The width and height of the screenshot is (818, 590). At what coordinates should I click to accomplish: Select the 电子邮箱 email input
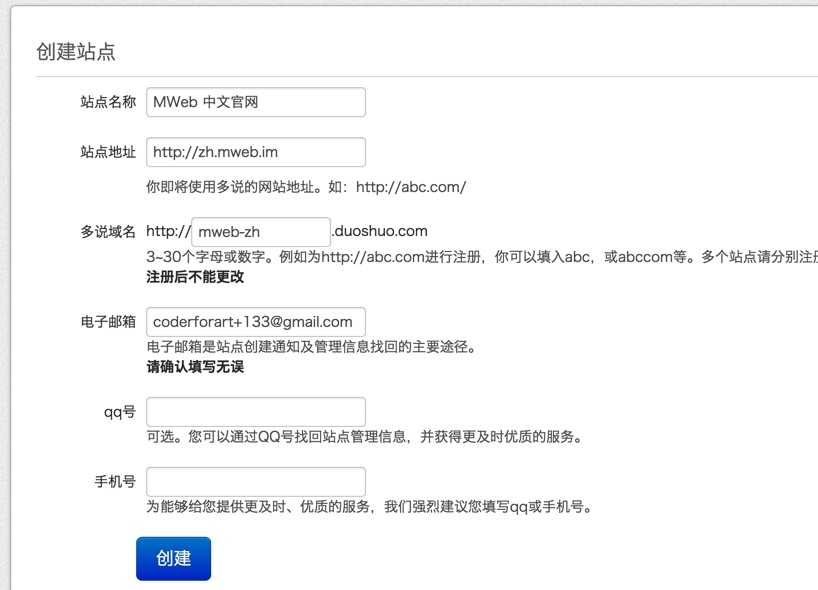coord(256,322)
